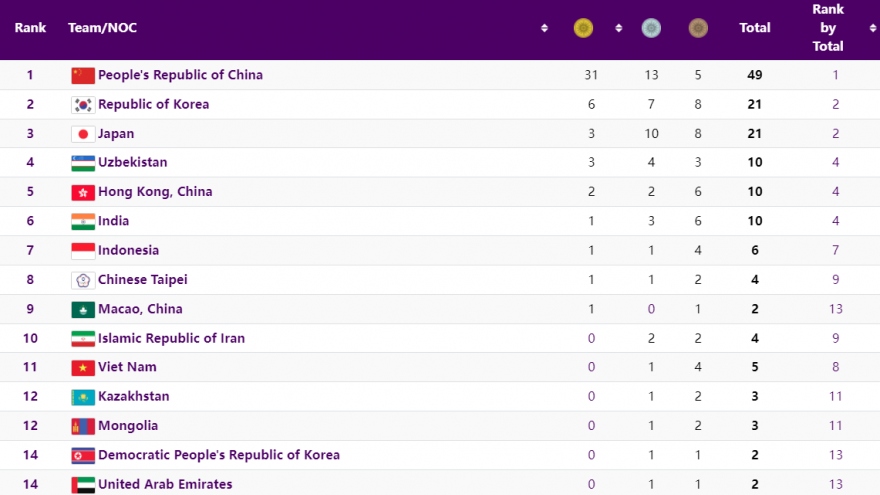The width and height of the screenshot is (880, 495).
Task: Toggle sort arrows right of gold medal
Action: pos(619,29)
